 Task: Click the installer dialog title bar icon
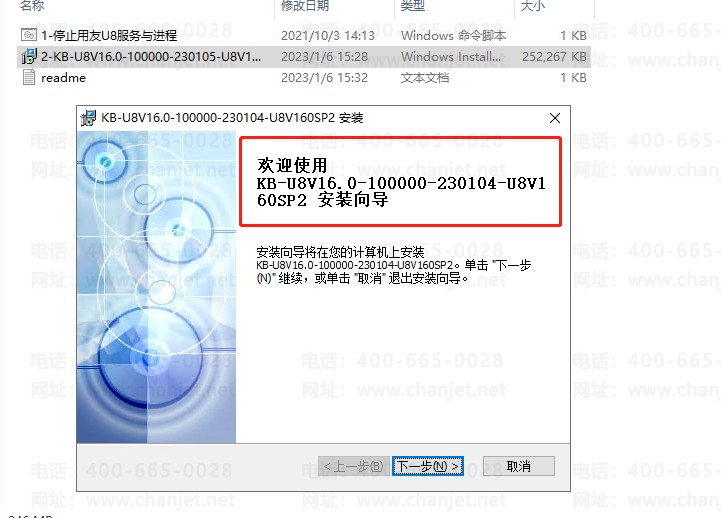tap(88, 118)
